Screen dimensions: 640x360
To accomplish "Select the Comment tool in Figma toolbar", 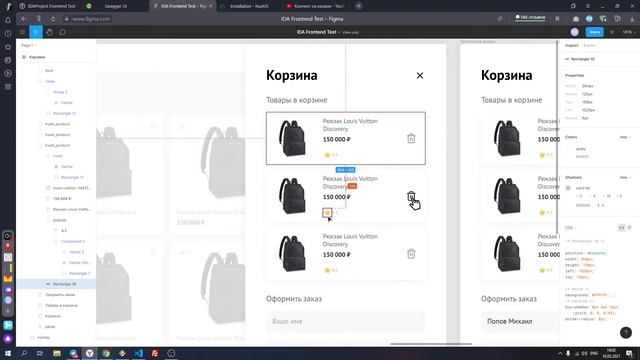I will [62, 32].
